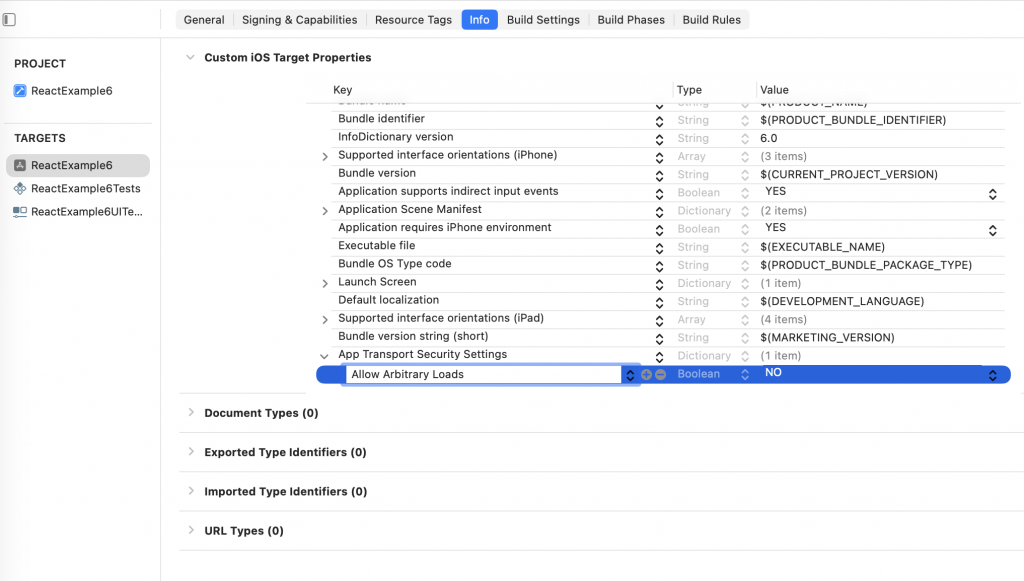Click the Bundle identifier key stepper
The width and height of the screenshot is (1024, 581).
[659, 121]
